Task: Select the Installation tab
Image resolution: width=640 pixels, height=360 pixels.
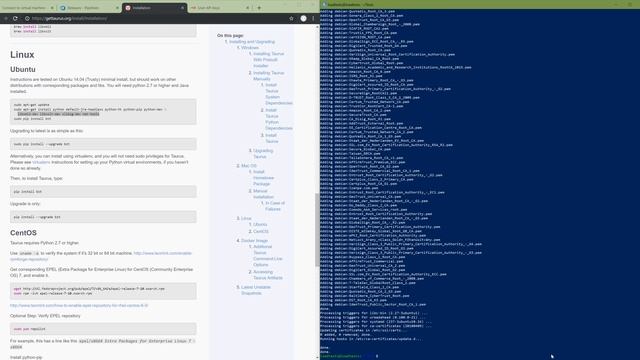Action: (154, 8)
